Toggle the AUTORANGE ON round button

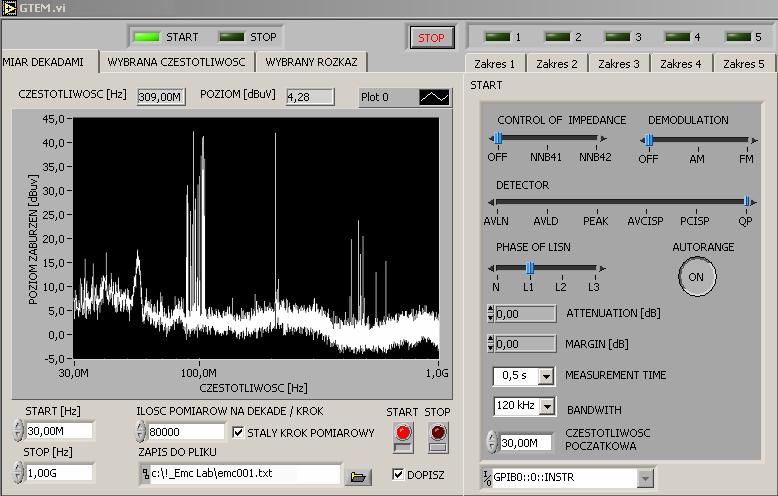(697, 277)
